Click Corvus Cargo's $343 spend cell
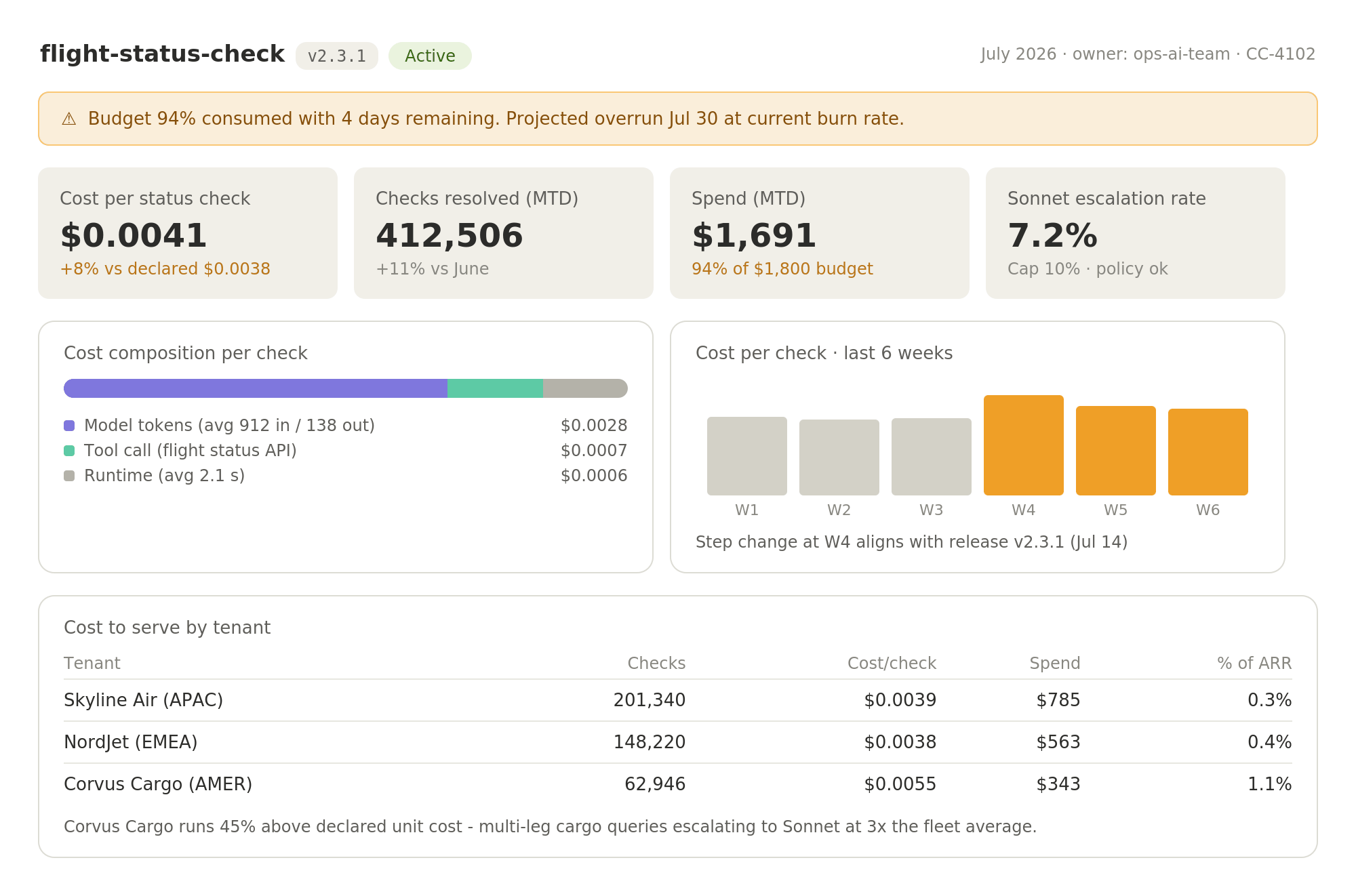The width and height of the screenshot is (1356, 896). tap(1058, 784)
